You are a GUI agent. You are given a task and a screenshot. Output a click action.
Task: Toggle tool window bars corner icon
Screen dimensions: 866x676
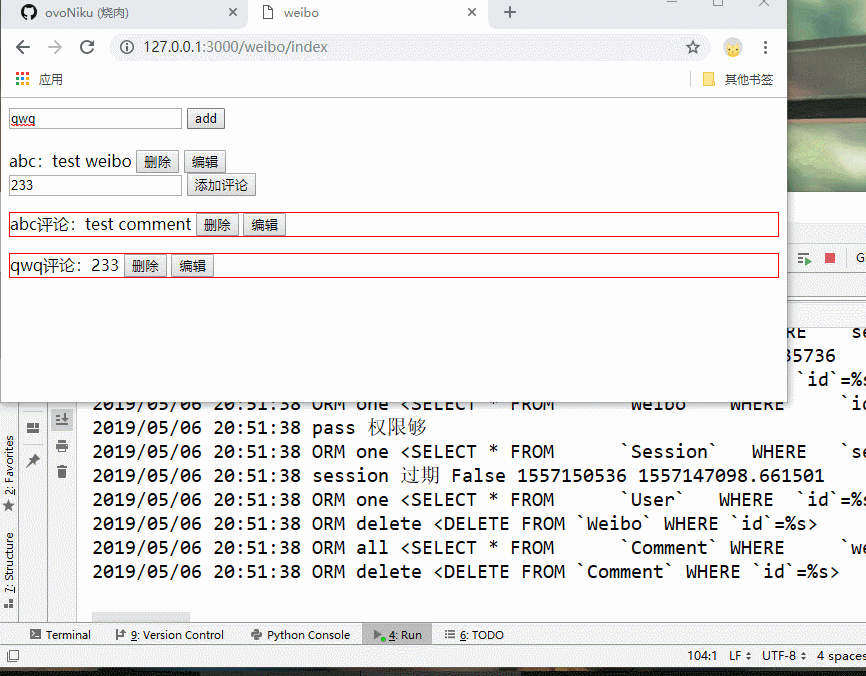(x=13, y=656)
